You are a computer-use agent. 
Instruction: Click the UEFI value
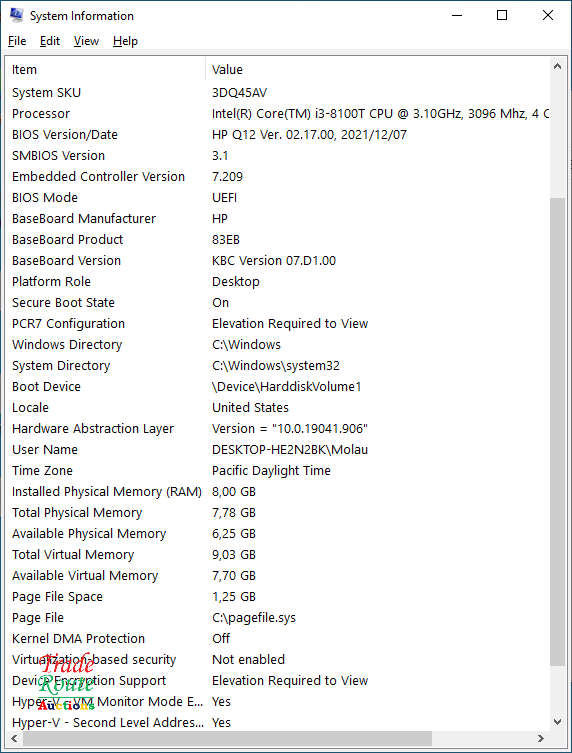coord(224,197)
